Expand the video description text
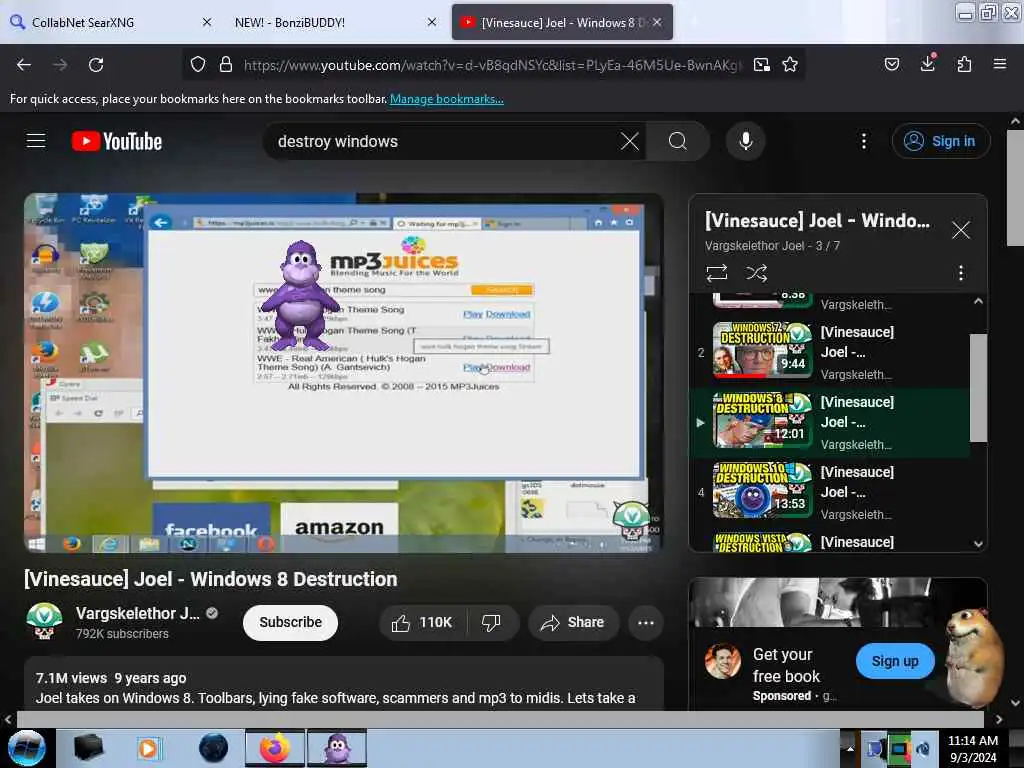 point(344,688)
